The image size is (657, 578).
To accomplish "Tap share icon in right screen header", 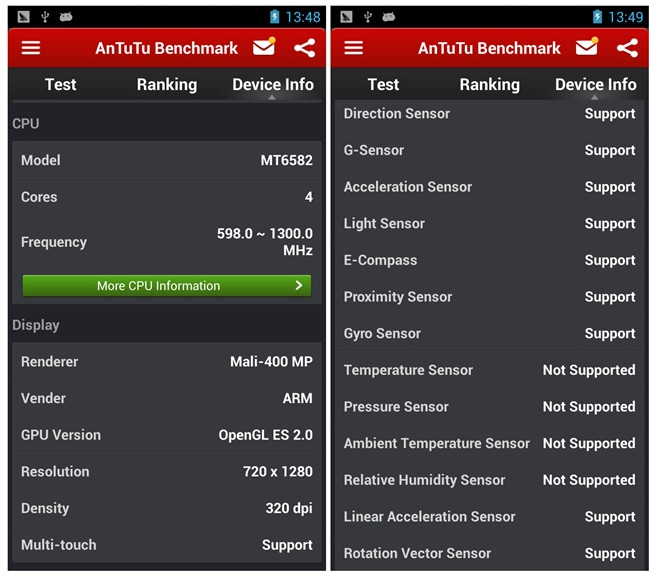I will (627, 48).
